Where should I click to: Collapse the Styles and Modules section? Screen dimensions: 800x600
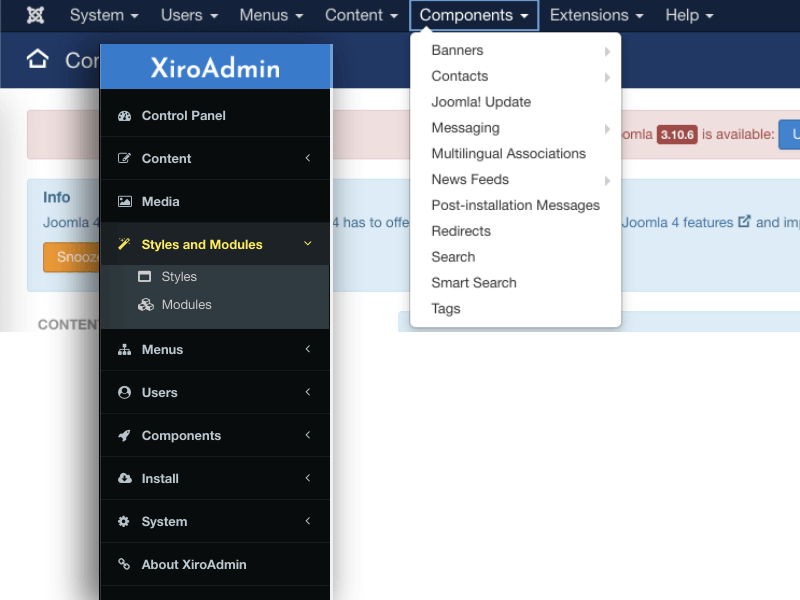click(x=308, y=244)
